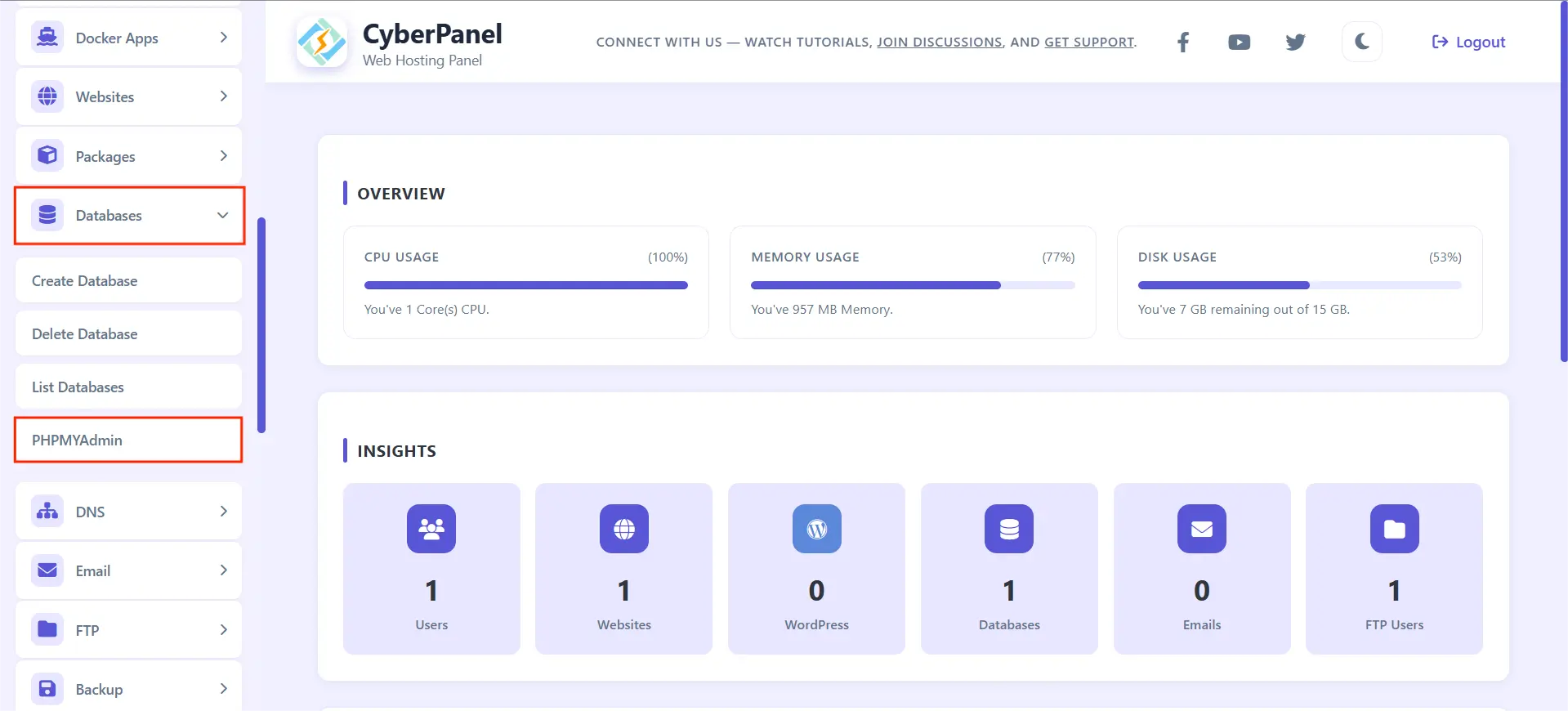Click the Logout link
1568x711 pixels.
[x=1468, y=42]
